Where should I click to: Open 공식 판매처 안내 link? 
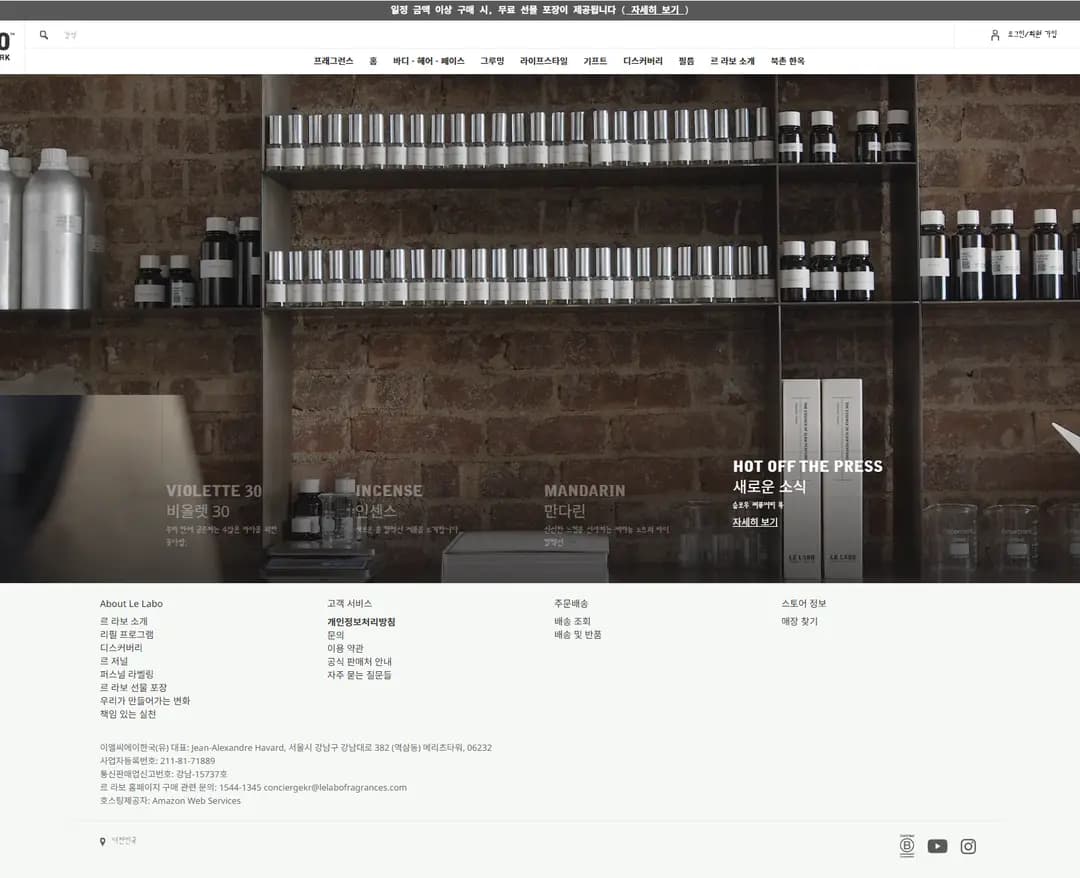(x=360, y=661)
